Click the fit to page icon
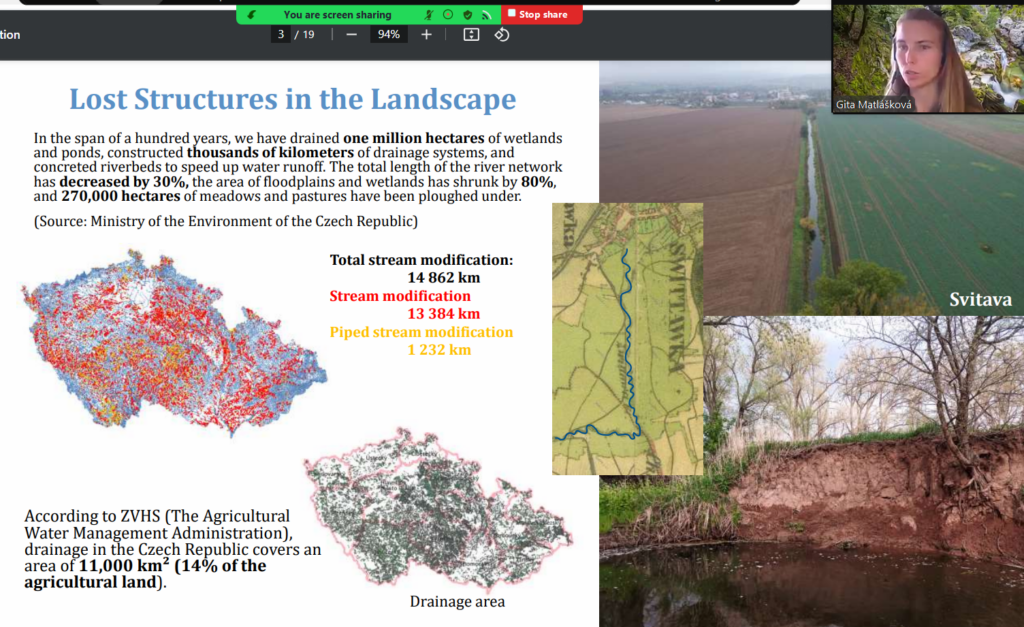 [x=471, y=35]
